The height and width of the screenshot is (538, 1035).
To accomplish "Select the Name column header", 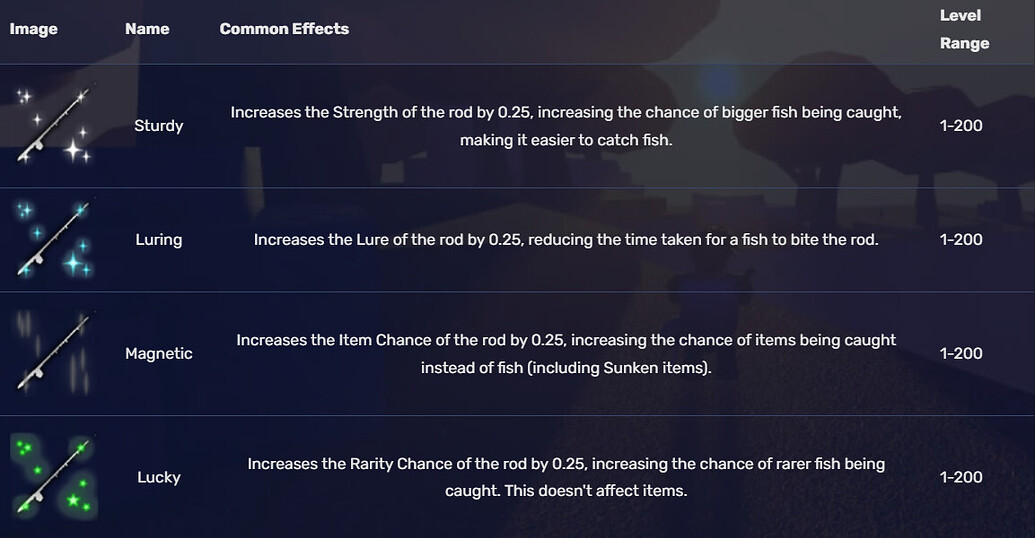I will pos(147,29).
